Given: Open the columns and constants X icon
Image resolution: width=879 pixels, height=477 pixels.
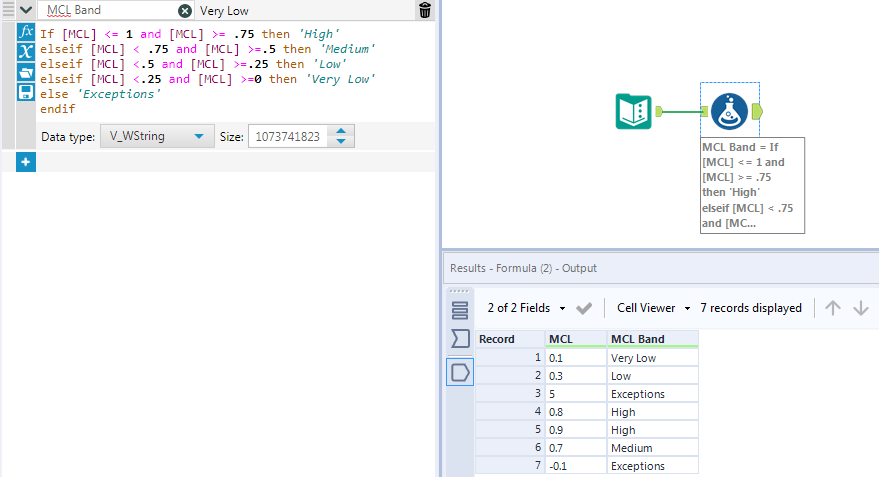Looking at the screenshot, I should [26, 52].
